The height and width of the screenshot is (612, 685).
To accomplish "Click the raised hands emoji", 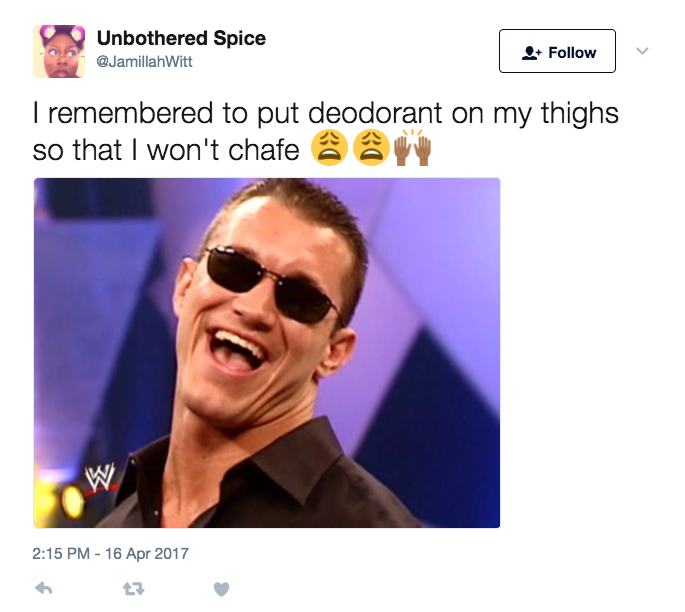I will click(x=412, y=148).
